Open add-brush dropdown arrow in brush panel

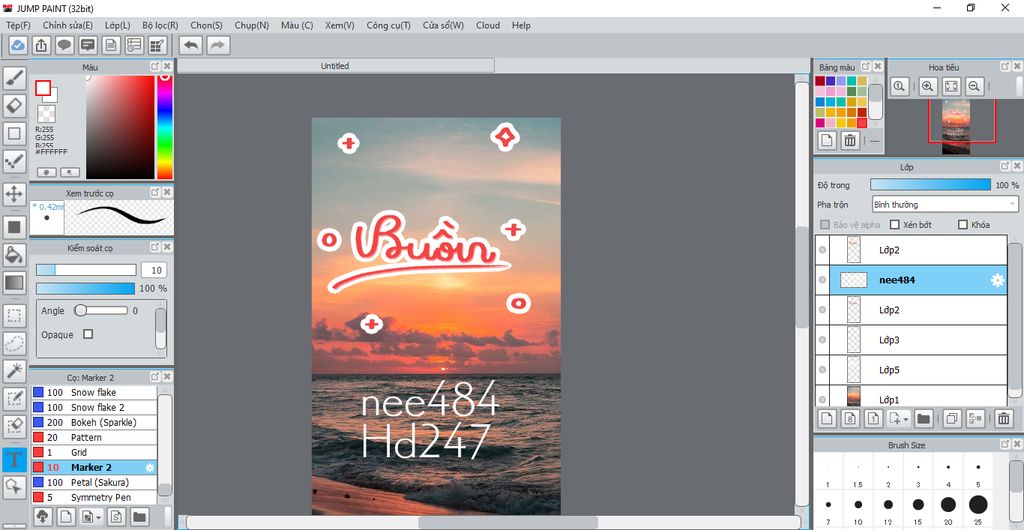coord(98,518)
